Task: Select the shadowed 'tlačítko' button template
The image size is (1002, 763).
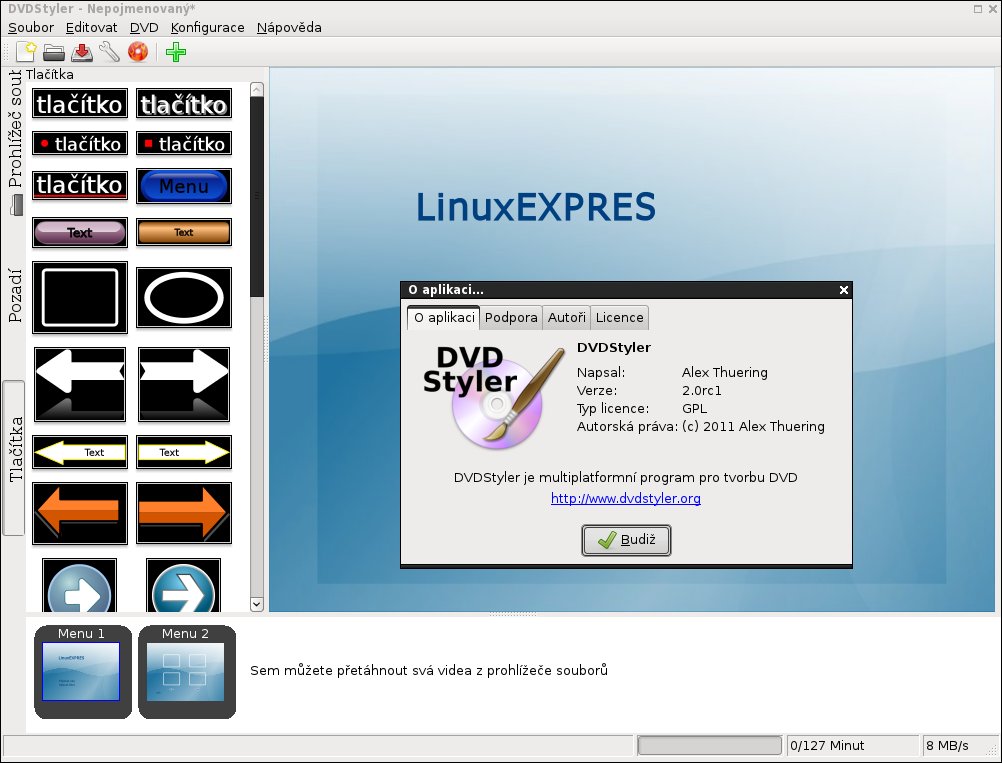Action: click(184, 104)
